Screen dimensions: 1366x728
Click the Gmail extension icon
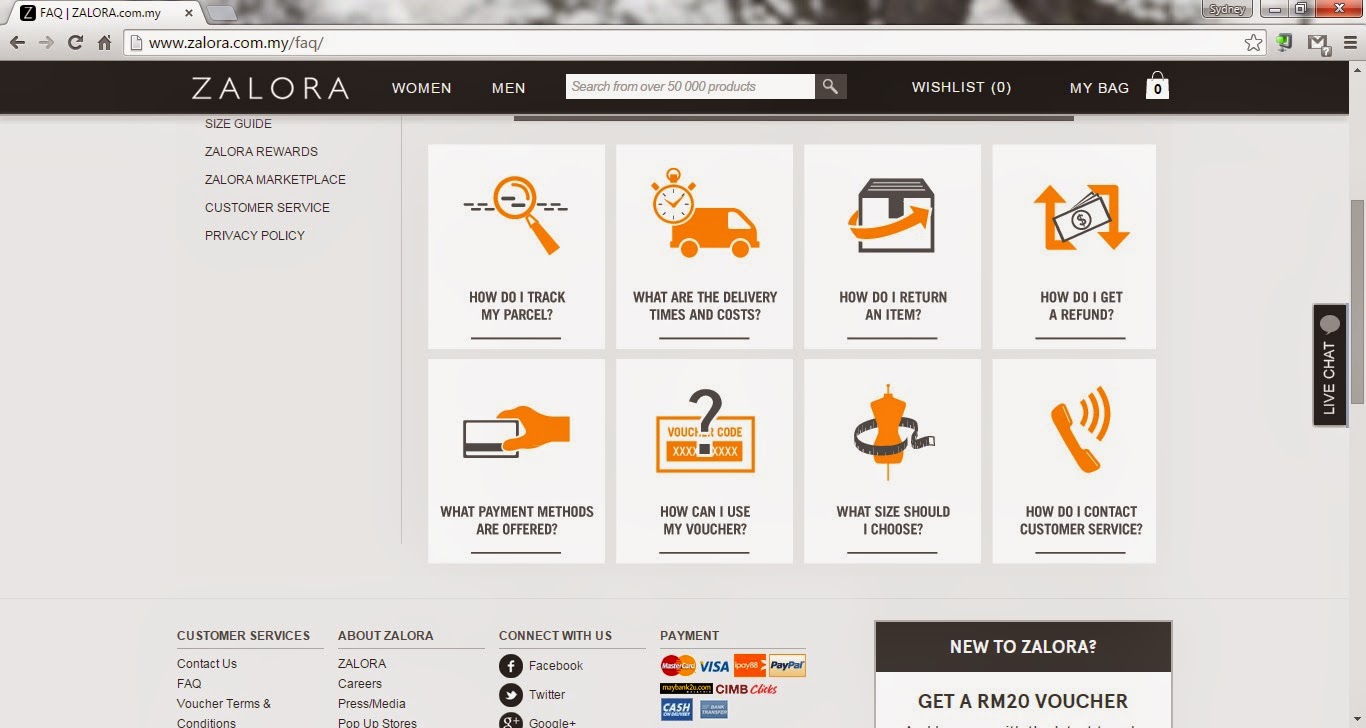pyautogui.click(x=1318, y=43)
